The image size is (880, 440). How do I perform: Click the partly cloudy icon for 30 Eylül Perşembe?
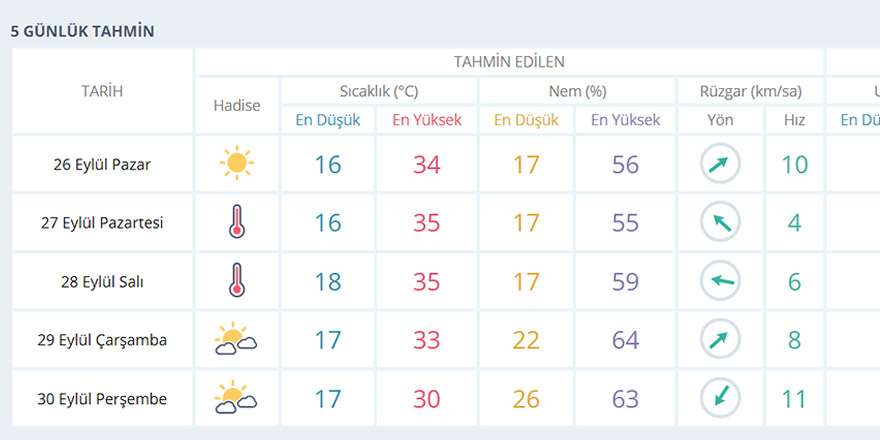pyautogui.click(x=236, y=398)
